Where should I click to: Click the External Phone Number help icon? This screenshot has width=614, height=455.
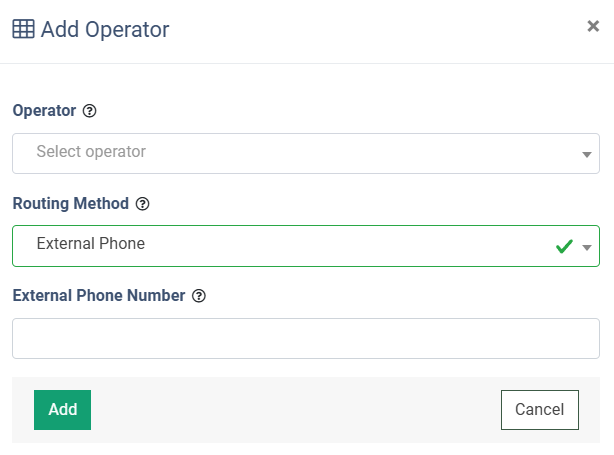pos(199,296)
